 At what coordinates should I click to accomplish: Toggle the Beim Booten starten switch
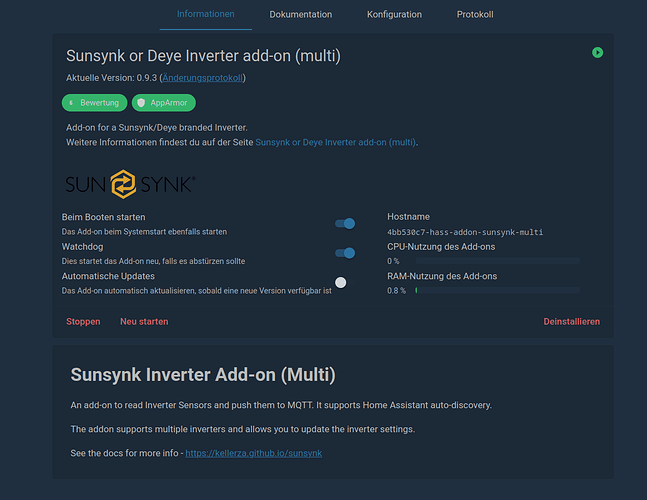pyautogui.click(x=345, y=224)
